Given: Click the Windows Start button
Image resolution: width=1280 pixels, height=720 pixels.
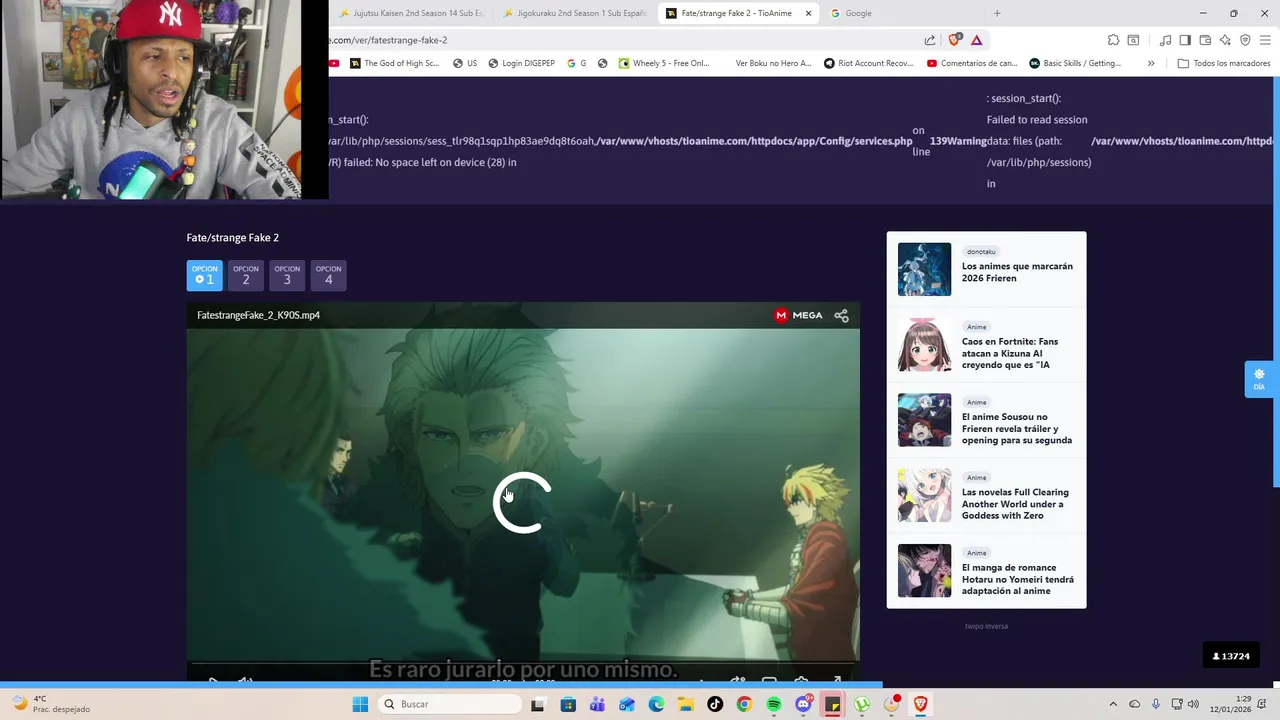Looking at the screenshot, I should click(360, 704).
